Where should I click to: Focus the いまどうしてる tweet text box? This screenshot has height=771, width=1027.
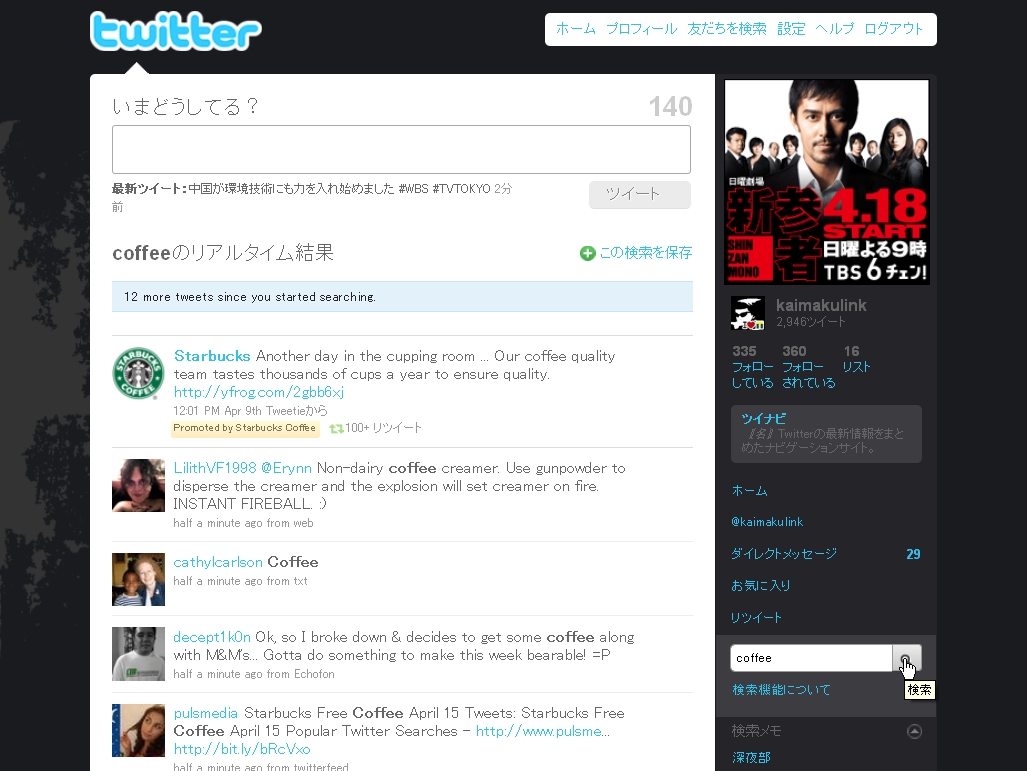click(401, 149)
